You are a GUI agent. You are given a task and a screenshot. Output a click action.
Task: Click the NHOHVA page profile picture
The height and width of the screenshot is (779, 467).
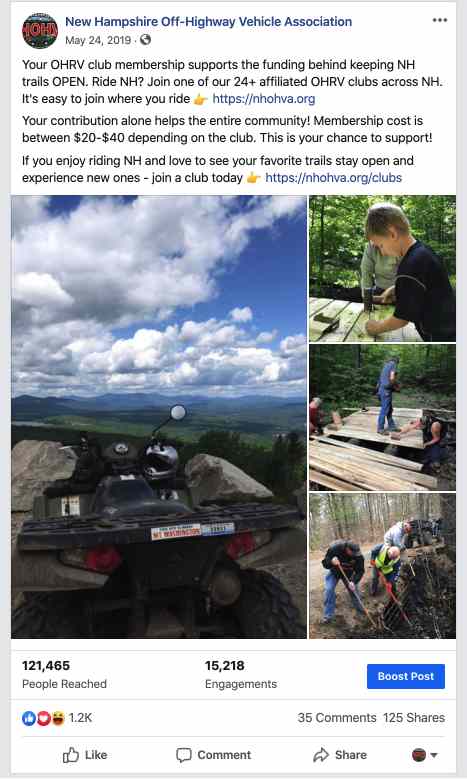(40, 31)
